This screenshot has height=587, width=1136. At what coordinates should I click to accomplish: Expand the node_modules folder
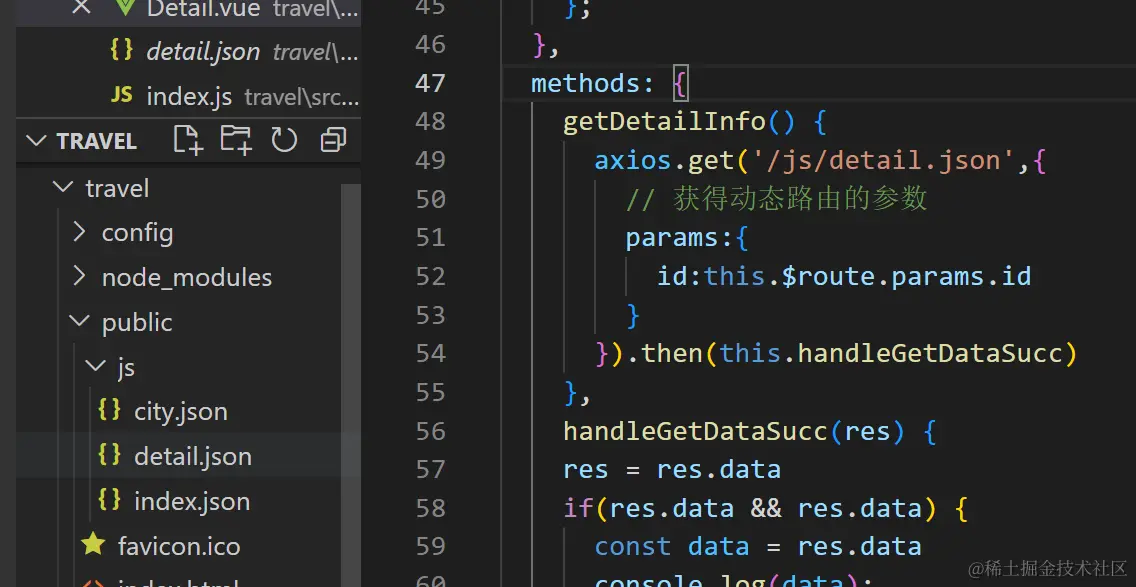[80, 277]
